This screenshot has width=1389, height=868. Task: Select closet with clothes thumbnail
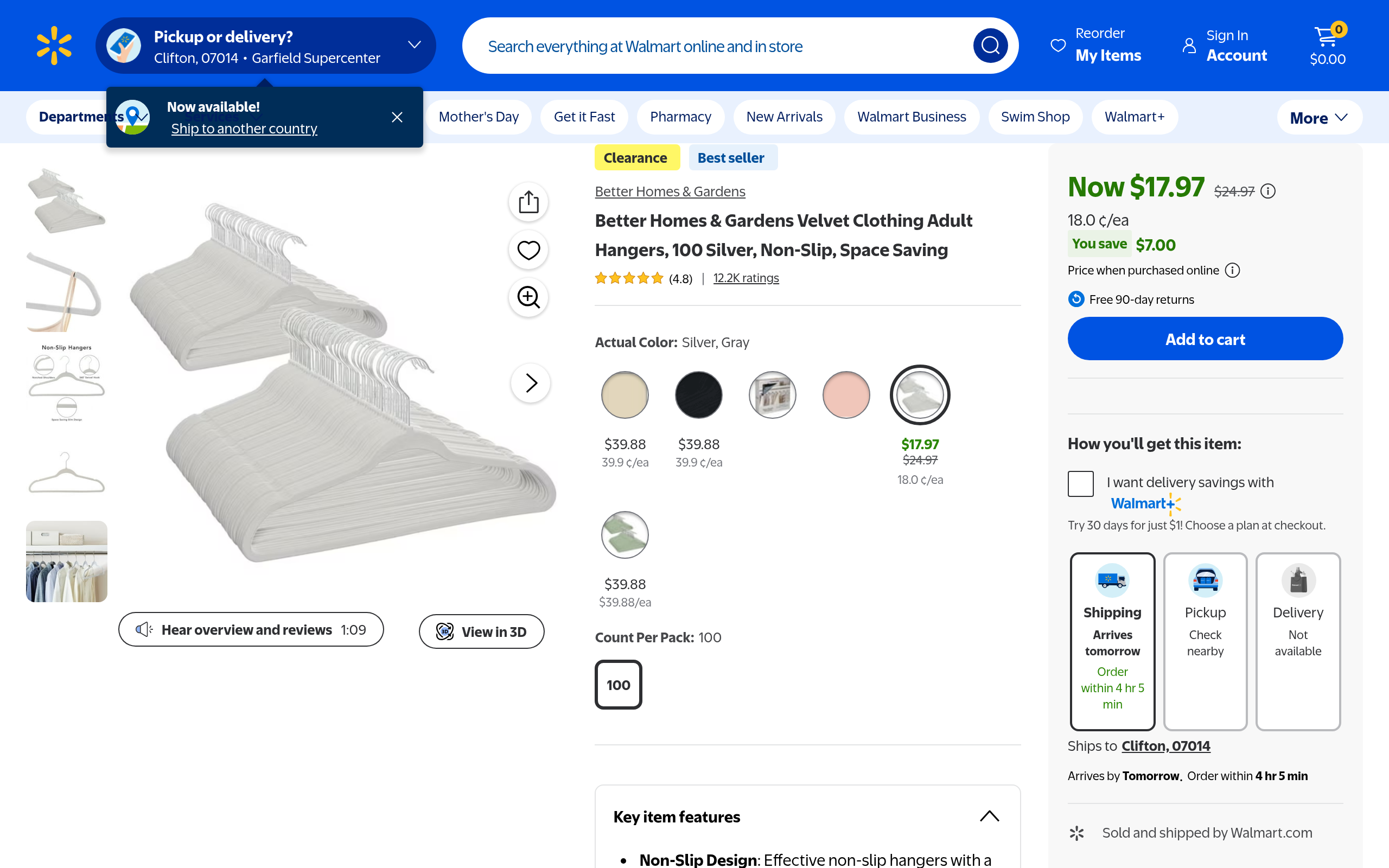click(x=67, y=561)
